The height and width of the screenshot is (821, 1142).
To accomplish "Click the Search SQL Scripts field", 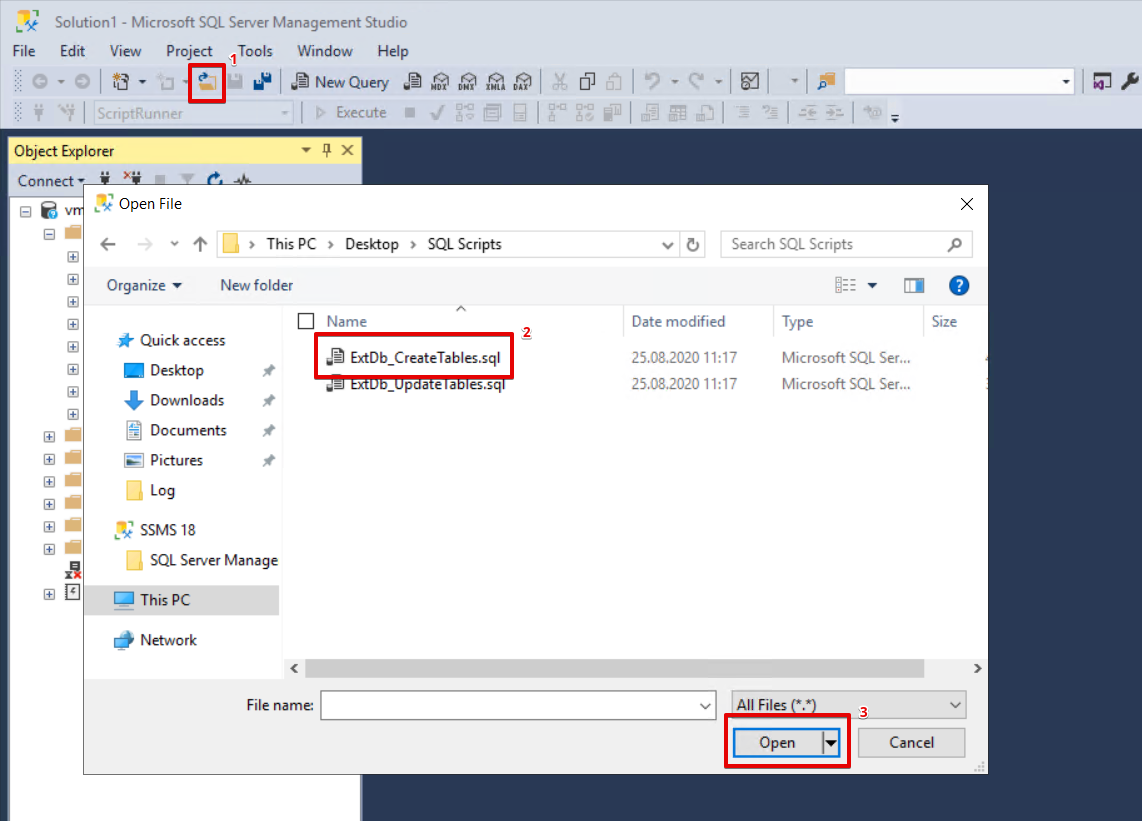I will pyautogui.click(x=846, y=245).
